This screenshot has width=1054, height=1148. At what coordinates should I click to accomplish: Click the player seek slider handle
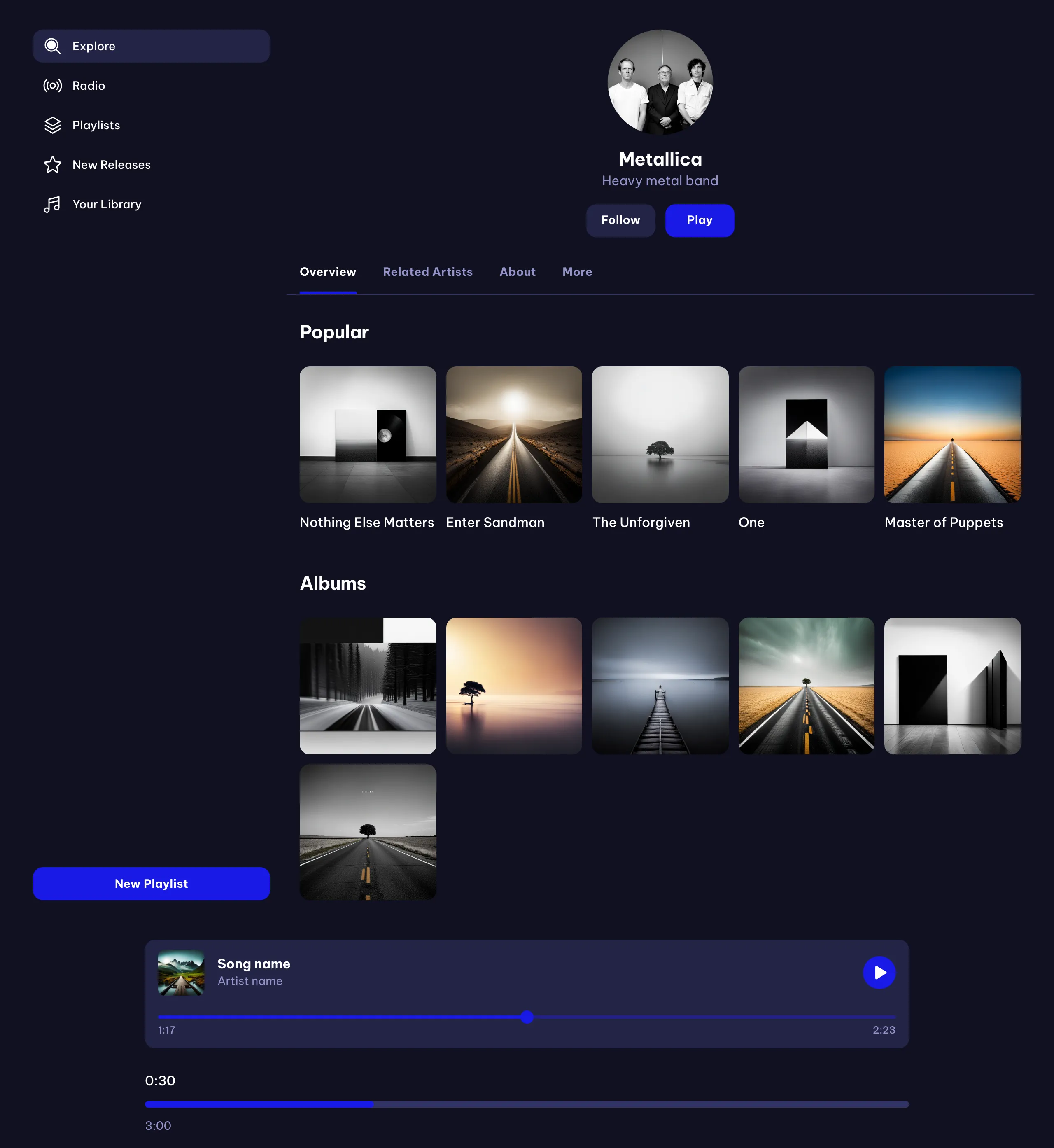point(527,1017)
